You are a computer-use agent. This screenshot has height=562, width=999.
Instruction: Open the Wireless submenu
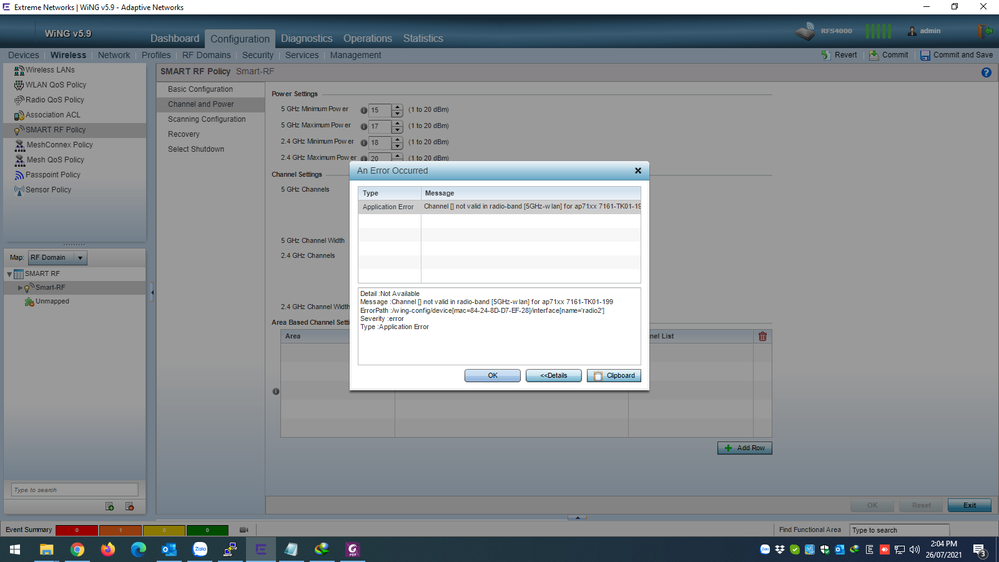click(68, 55)
